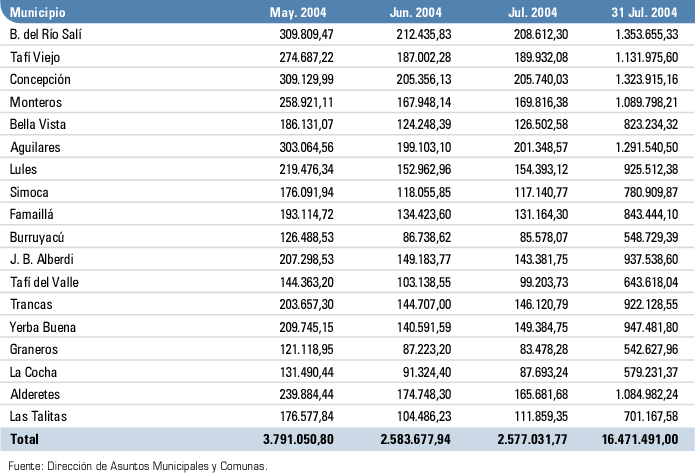Select the Monteros row label

[34, 102]
